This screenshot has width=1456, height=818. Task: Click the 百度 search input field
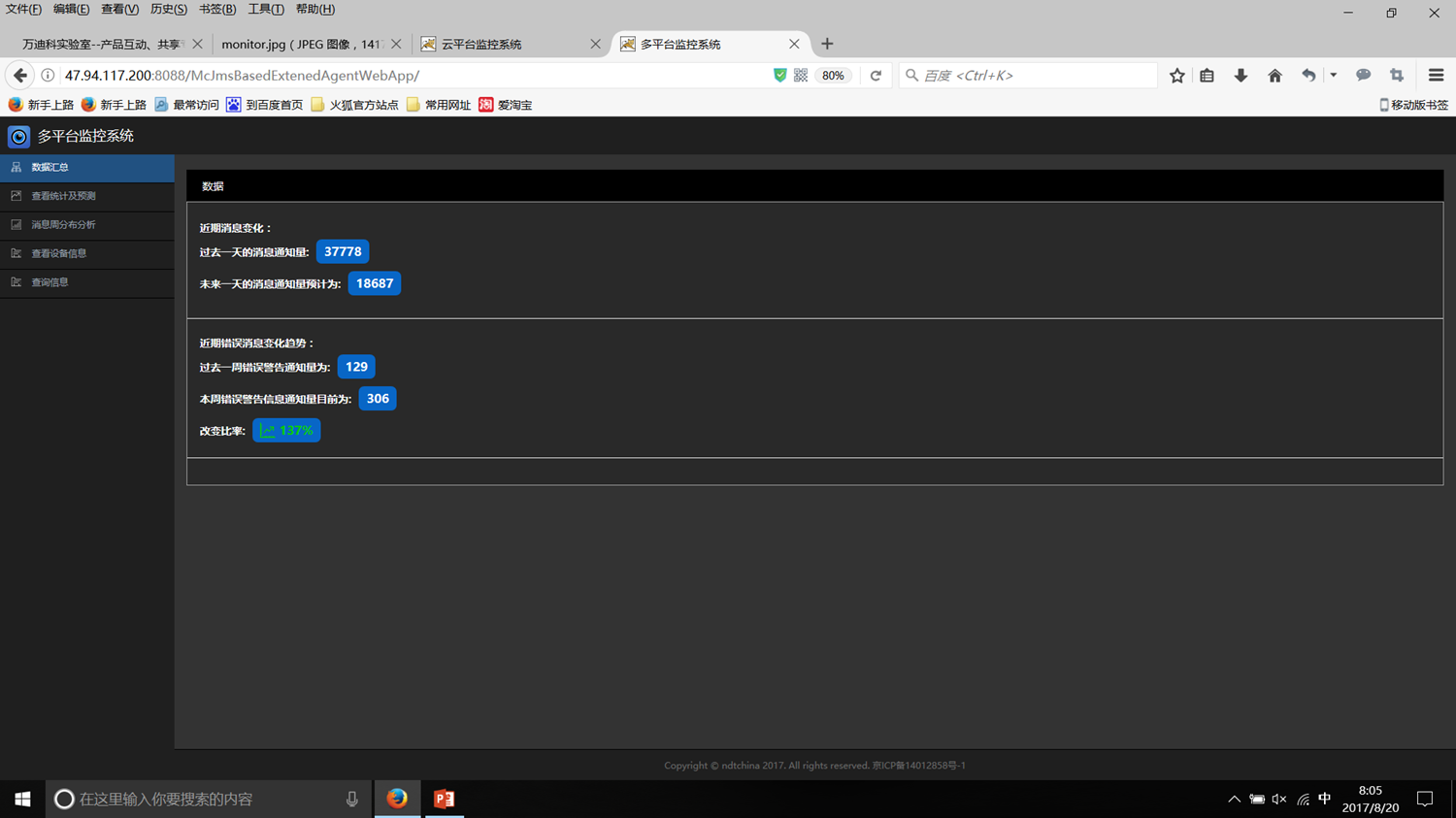[1034, 76]
